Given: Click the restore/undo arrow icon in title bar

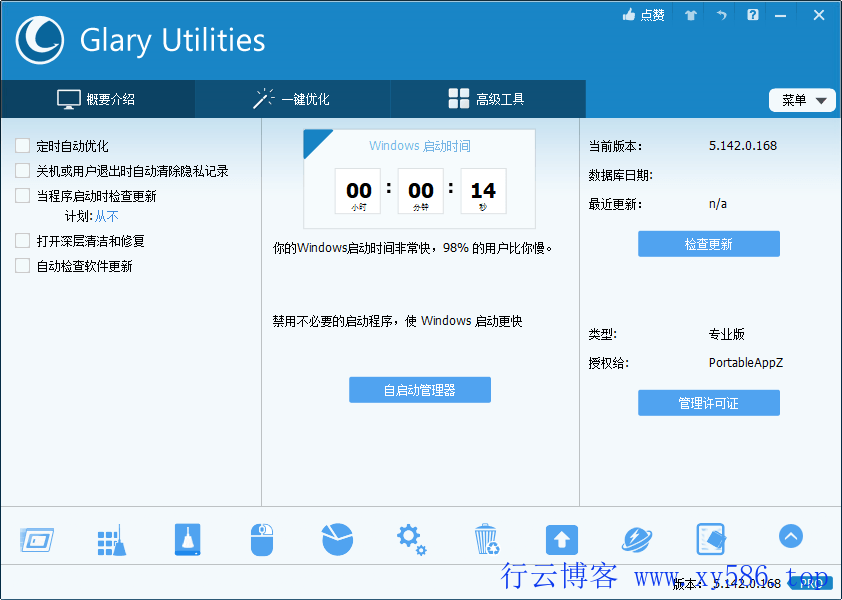Looking at the screenshot, I should tap(721, 15).
